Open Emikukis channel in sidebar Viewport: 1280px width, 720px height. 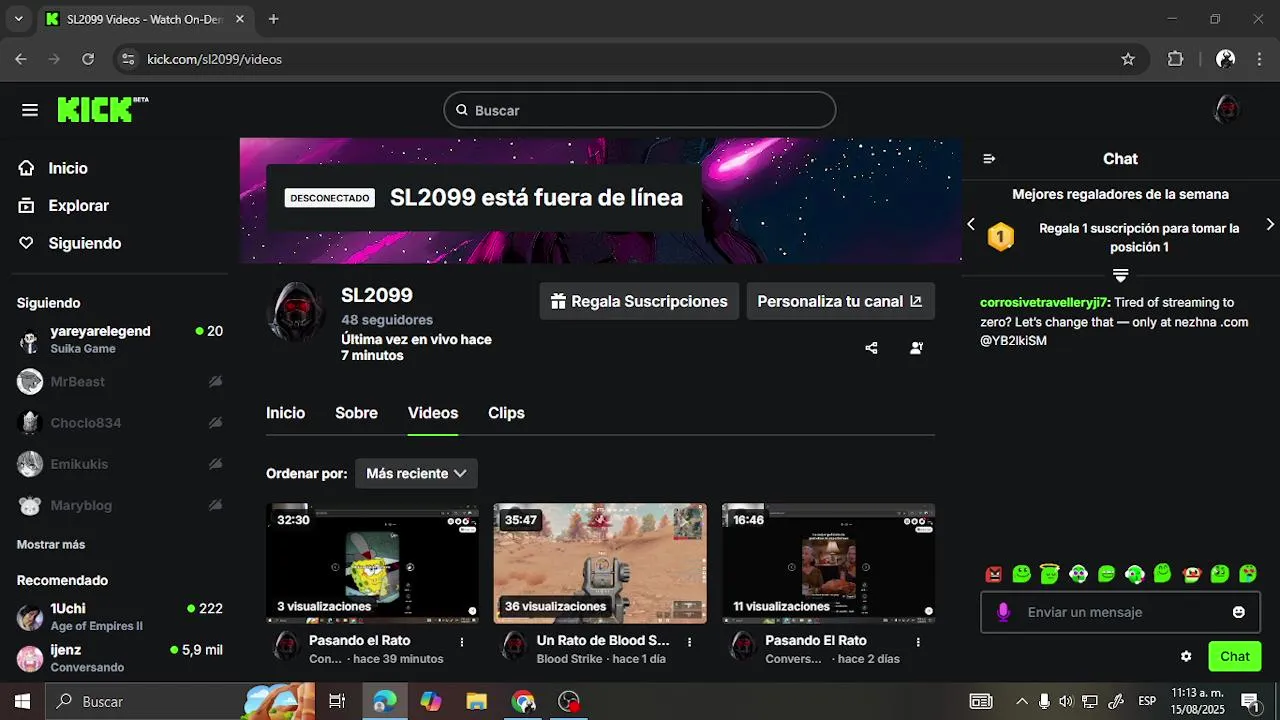pyautogui.click(x=120, y=464)
